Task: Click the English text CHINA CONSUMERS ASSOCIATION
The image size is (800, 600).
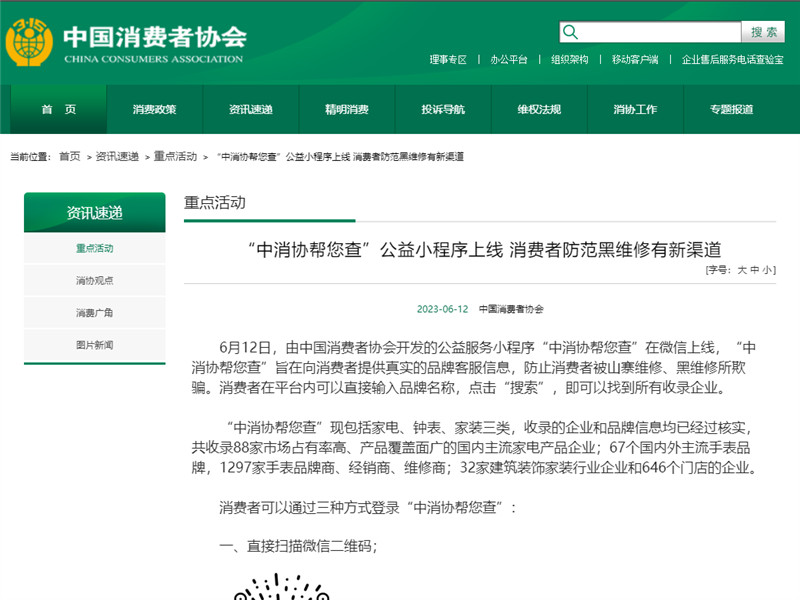Action: click(x=154, y=59)
